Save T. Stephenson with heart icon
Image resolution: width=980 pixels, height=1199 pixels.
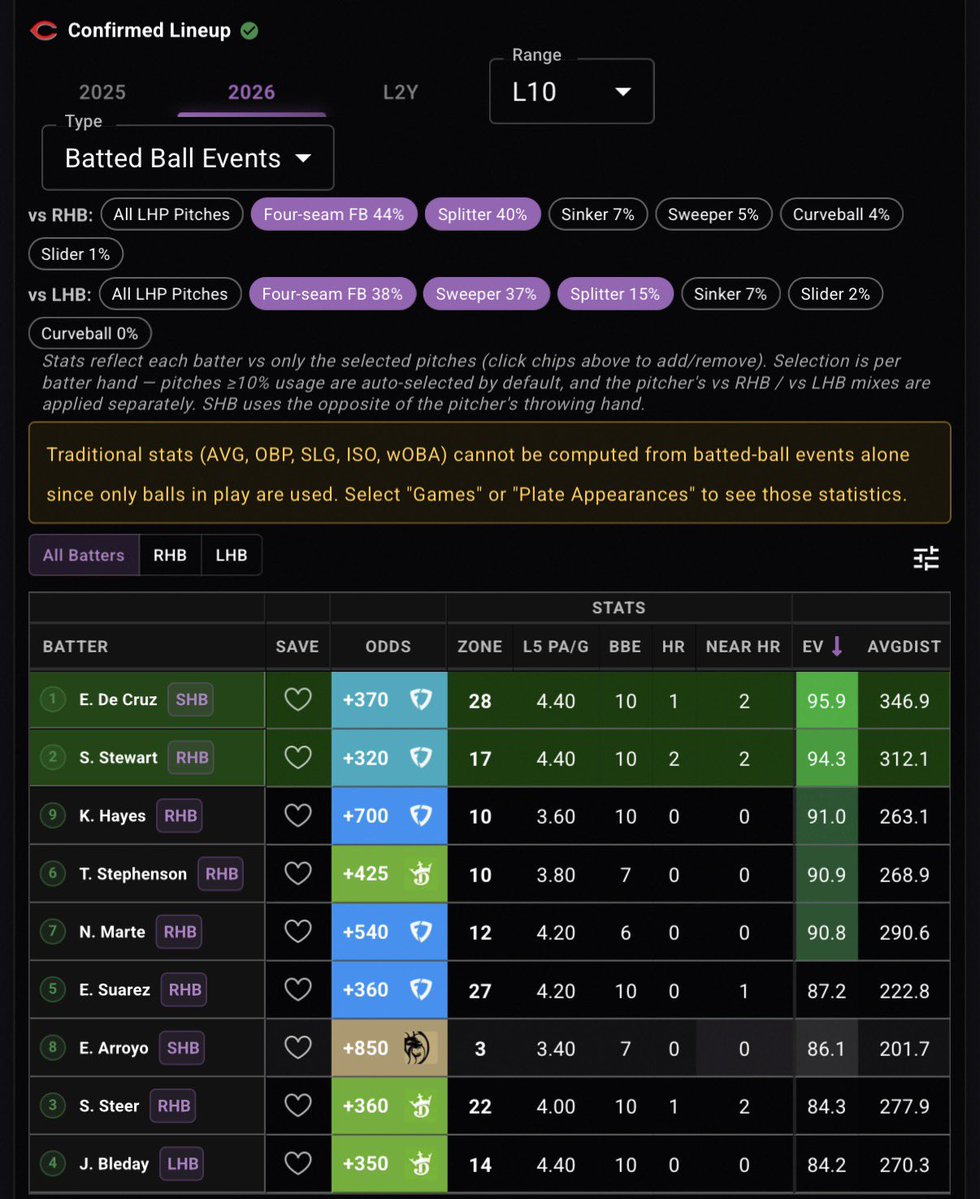298,873
